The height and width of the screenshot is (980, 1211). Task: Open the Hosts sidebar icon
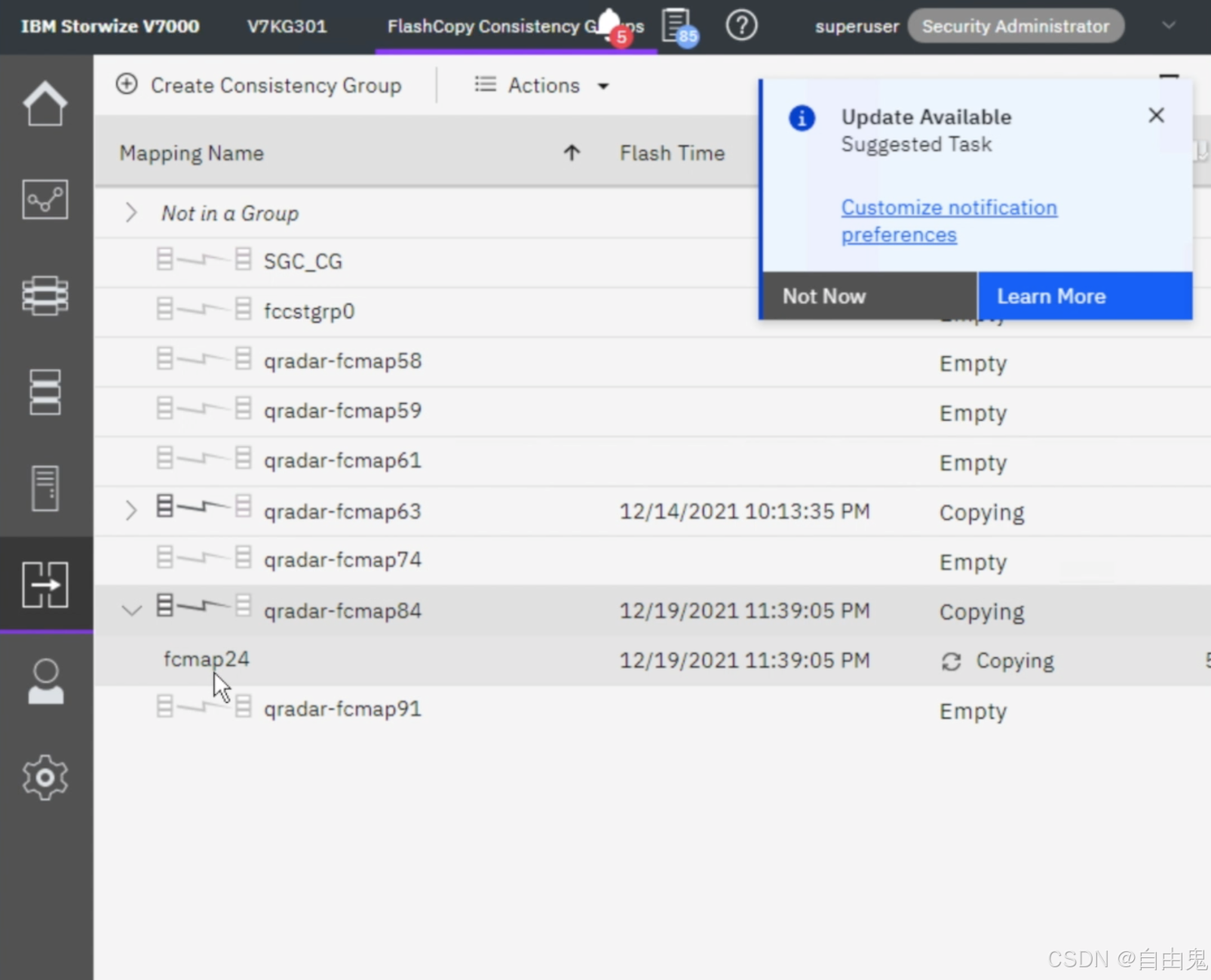[45, 488]
